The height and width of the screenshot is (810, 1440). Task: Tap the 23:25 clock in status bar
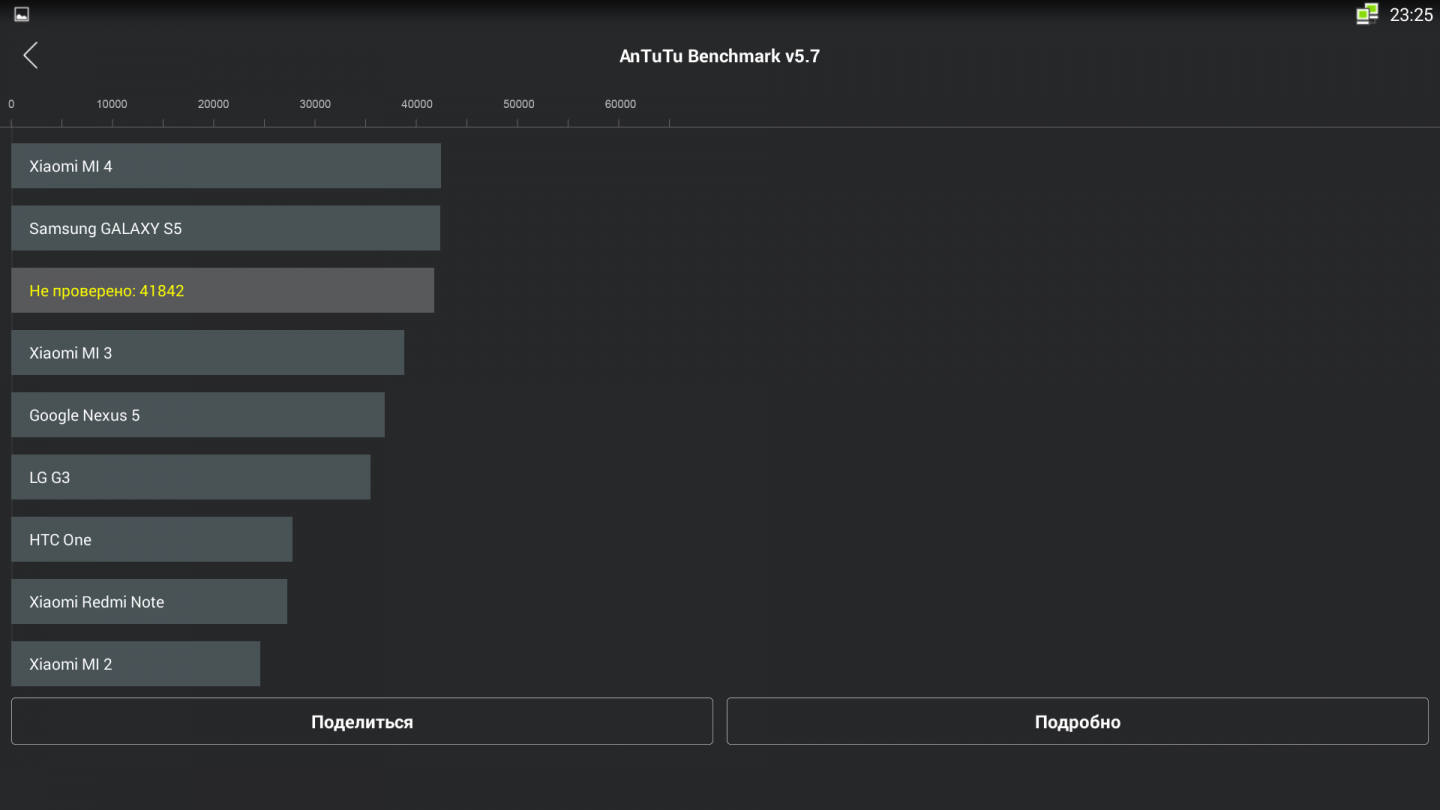pos(1411,15)
